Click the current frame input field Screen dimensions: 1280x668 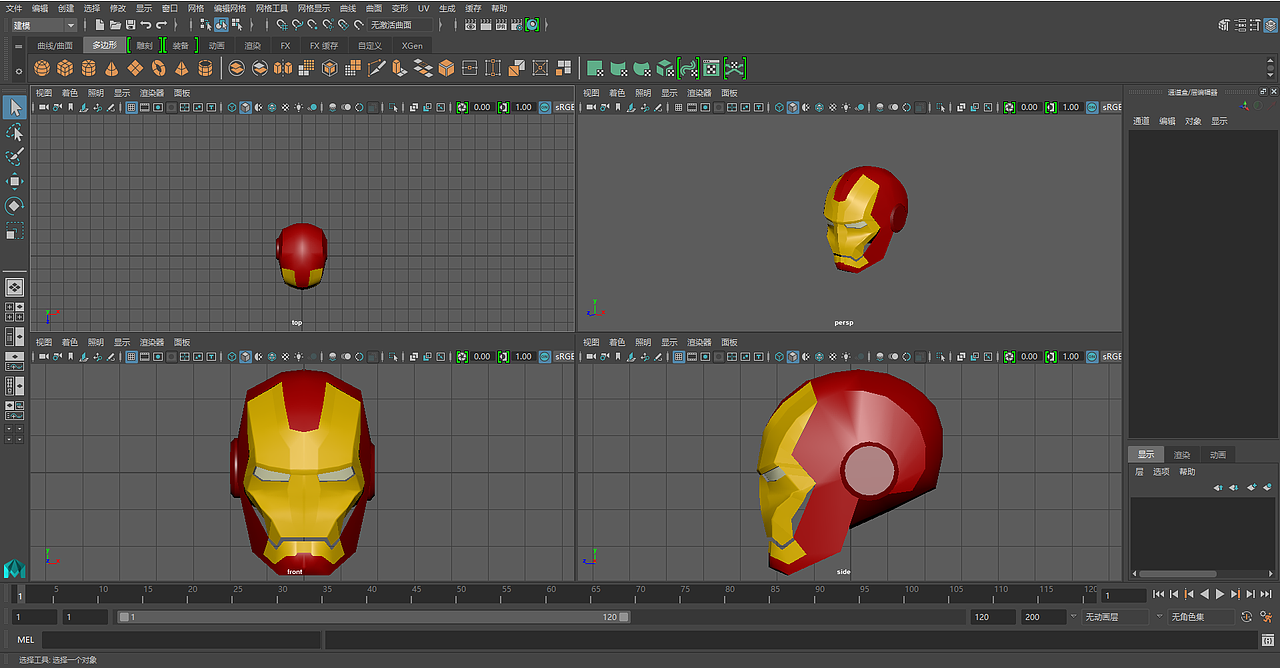point(1123,595)
